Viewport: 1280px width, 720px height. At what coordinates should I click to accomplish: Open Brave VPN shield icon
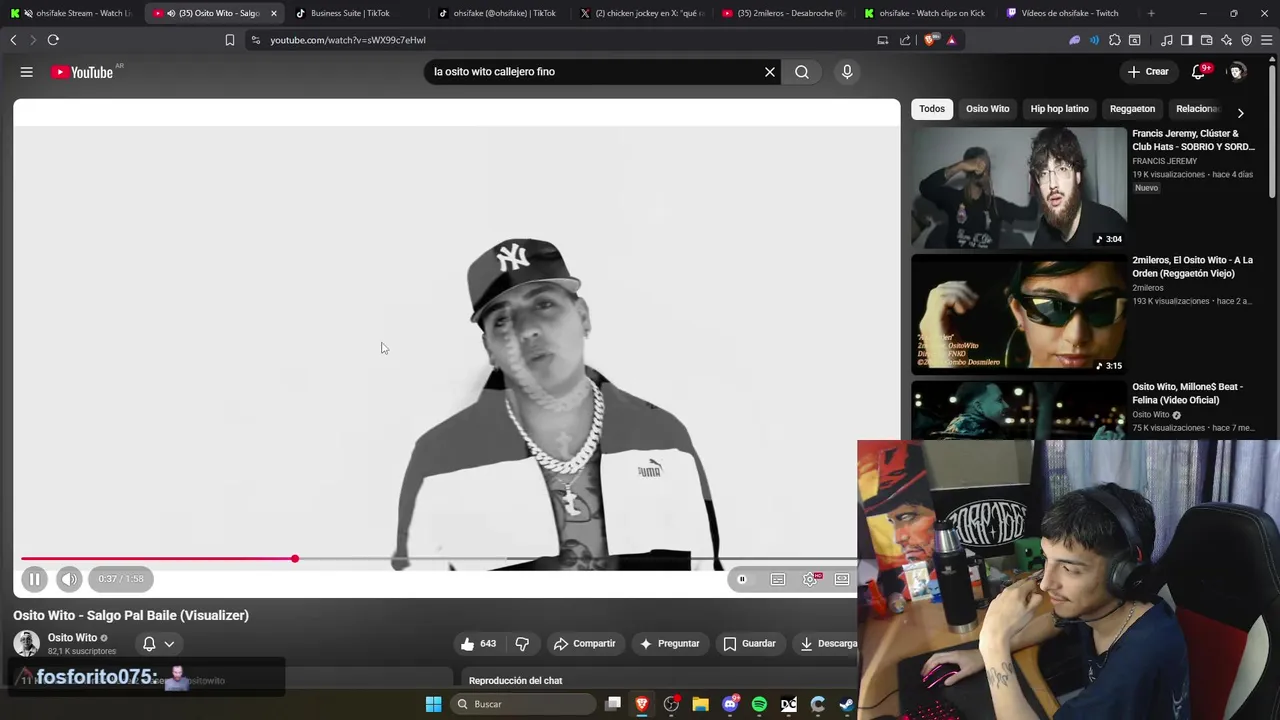[1247, 40]
